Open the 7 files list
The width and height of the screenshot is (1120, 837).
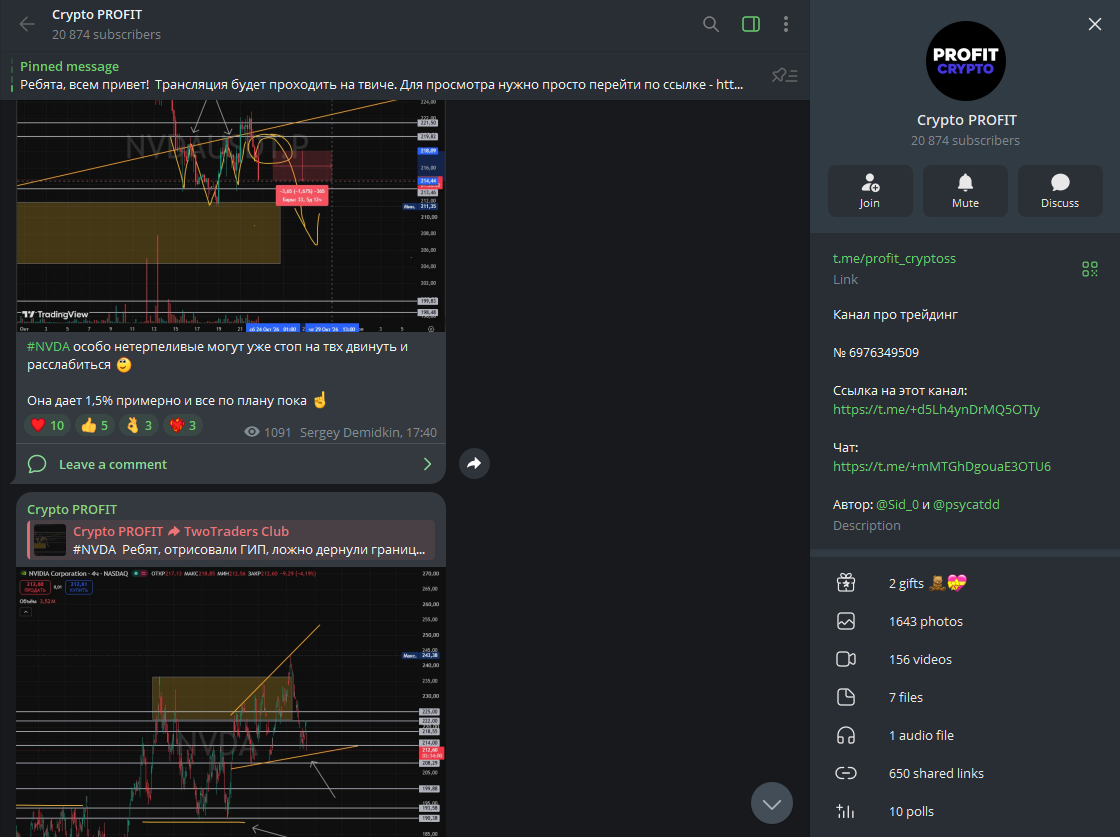(965, 697)
